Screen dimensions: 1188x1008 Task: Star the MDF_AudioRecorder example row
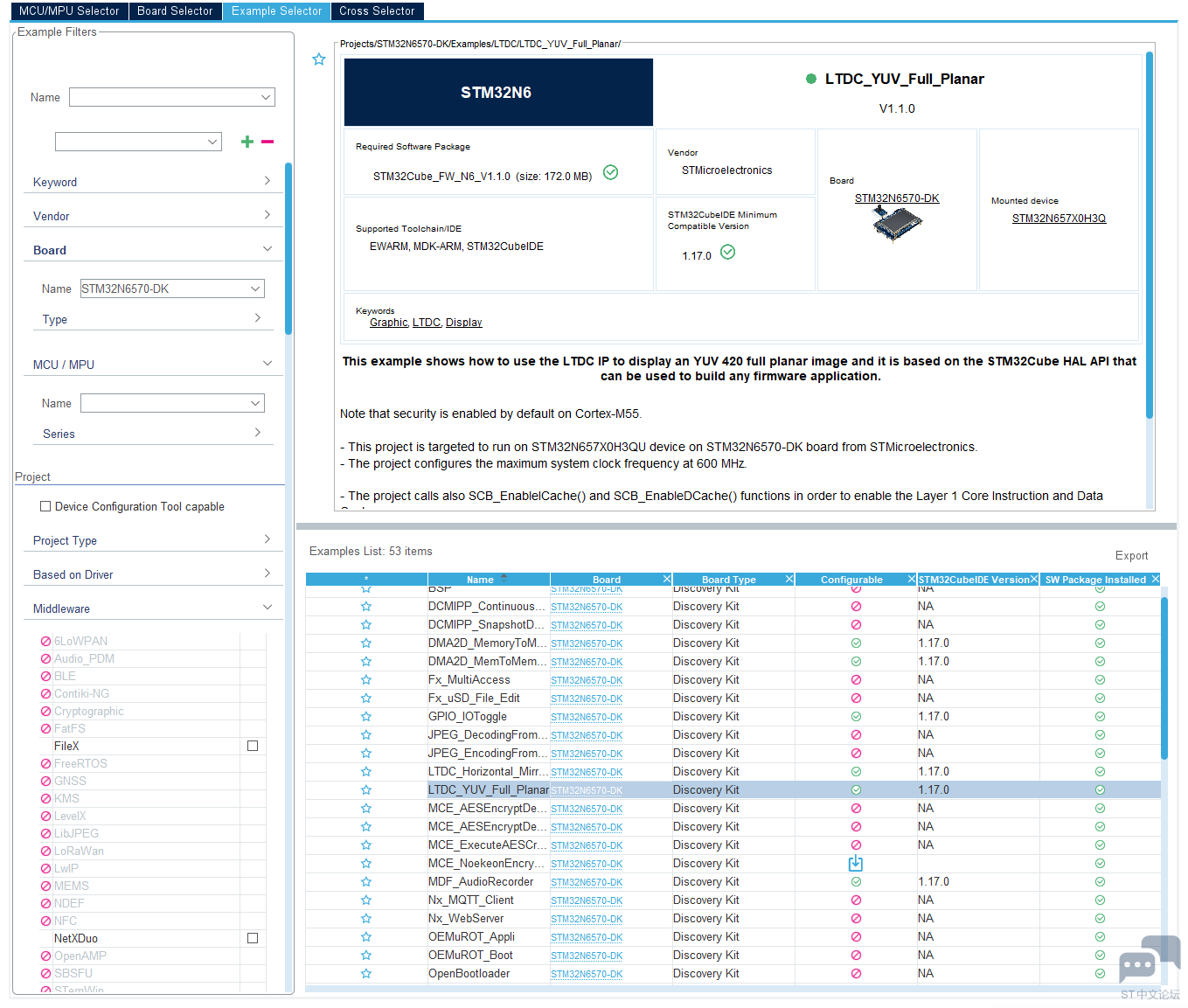pyautogui.click(x=366, y=882)
